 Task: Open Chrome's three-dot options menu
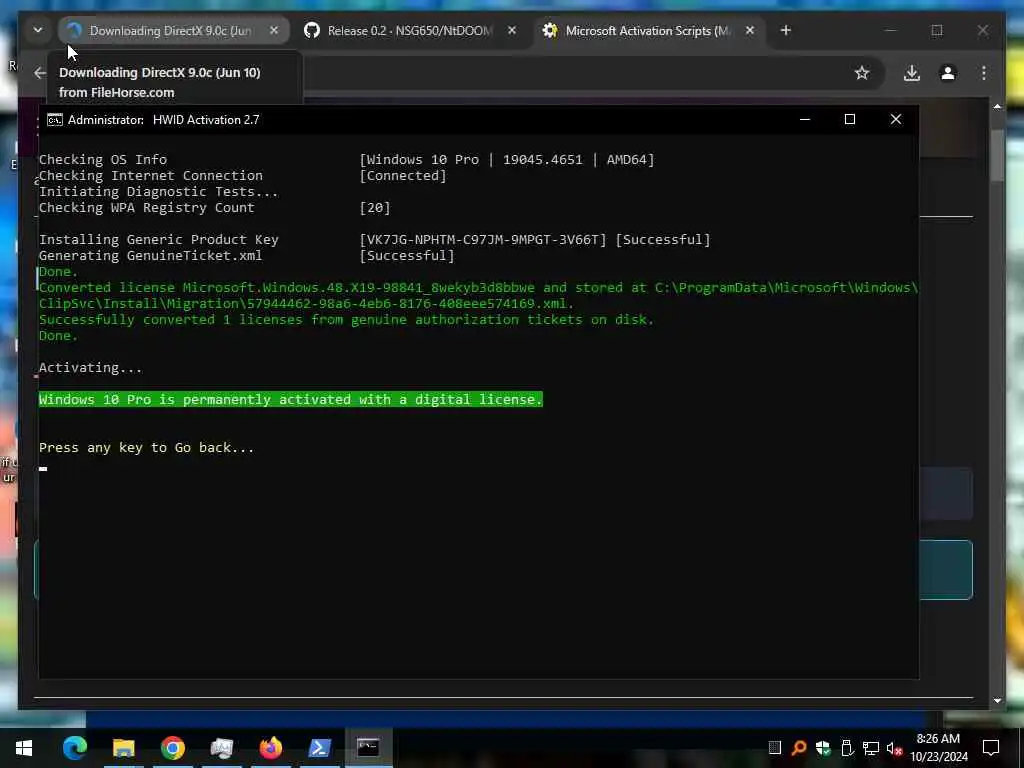point(984,72)
